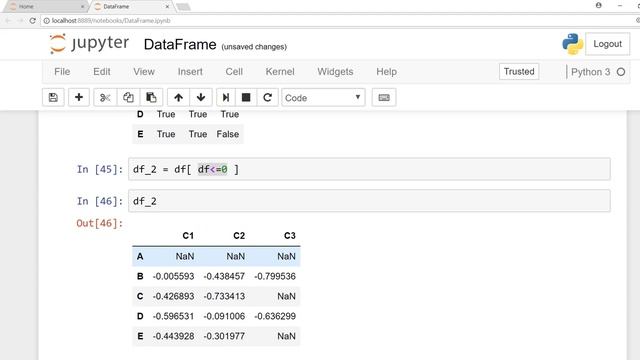Cut selected cells with the scissors icon

[105, 98]
